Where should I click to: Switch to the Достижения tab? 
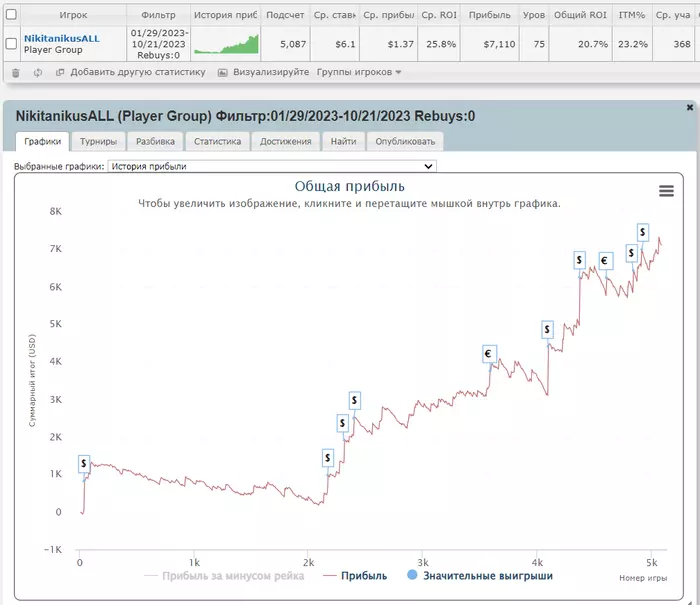(x=286, y=142)
